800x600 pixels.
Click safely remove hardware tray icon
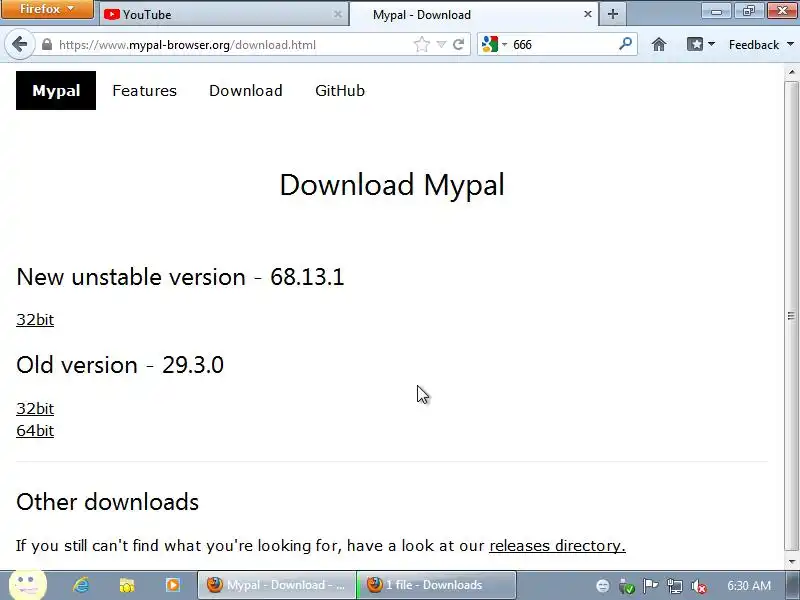coord(626,586)
